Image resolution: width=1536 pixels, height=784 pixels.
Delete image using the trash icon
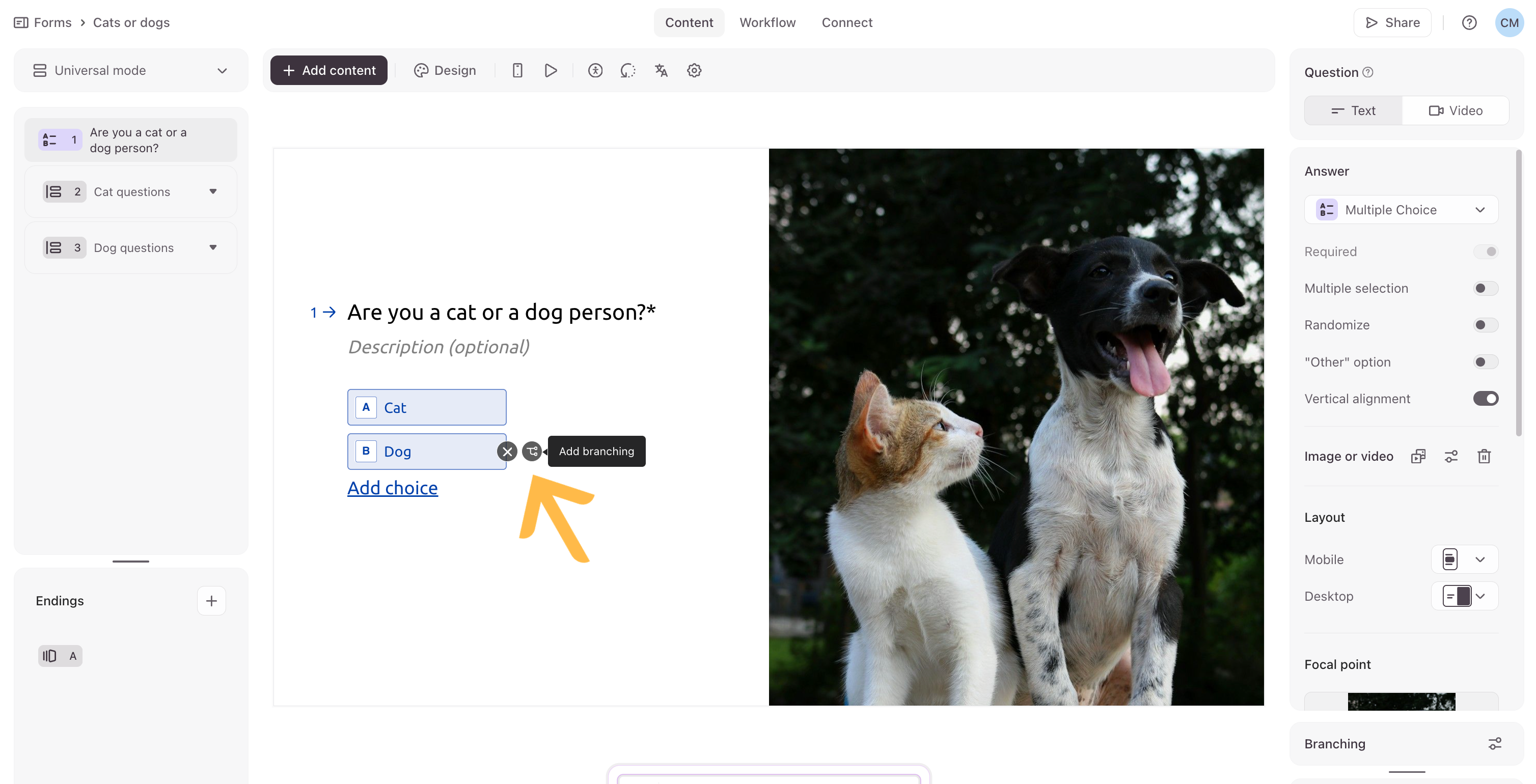[1484, 456]
